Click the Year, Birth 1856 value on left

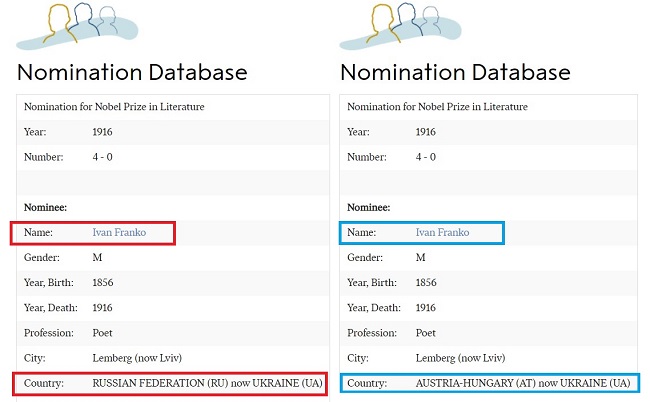tap(103, 283)
